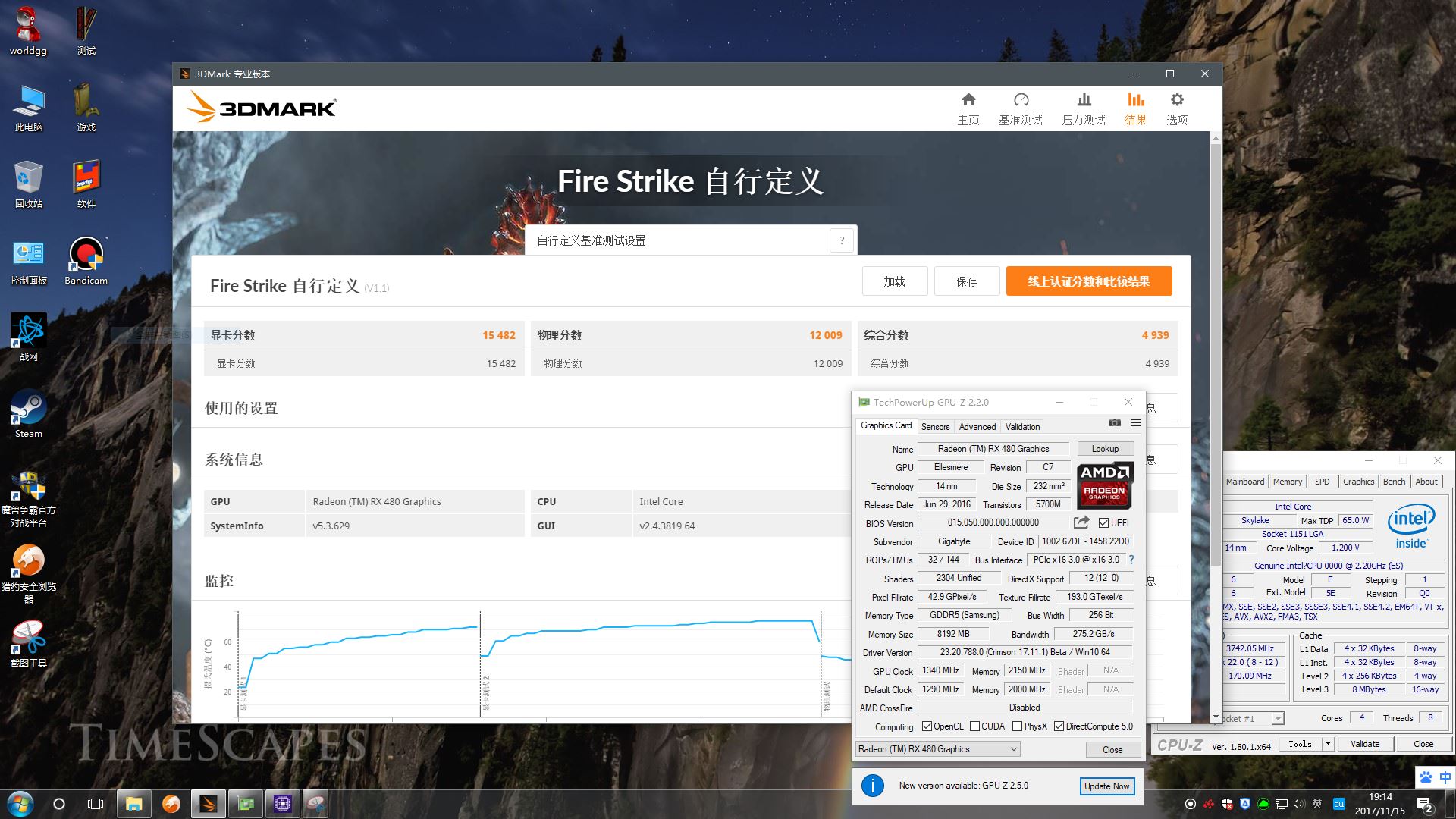Click the 3DMark logo in header
This screenshot has height=819, width=1456.
point(262,107)
